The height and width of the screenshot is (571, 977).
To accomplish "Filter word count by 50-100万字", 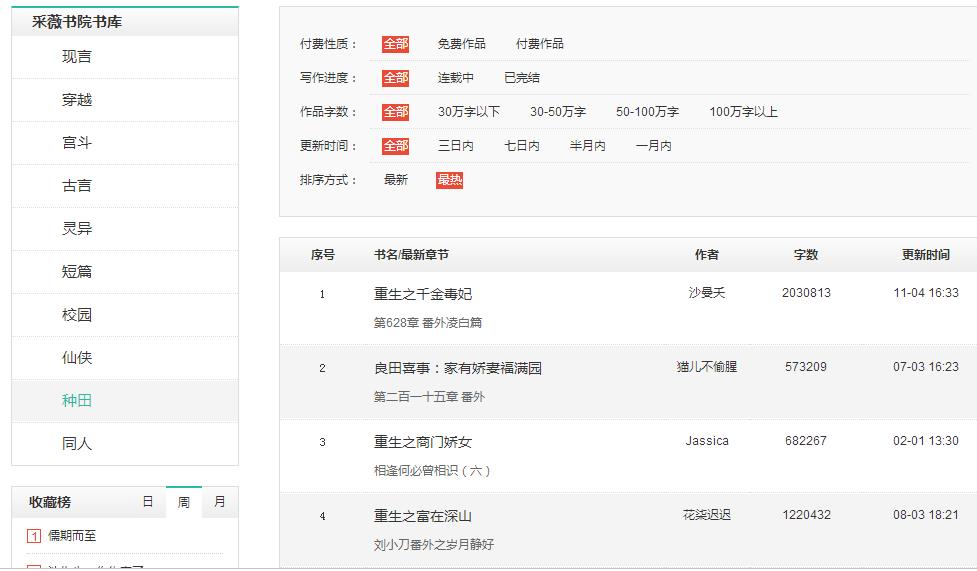I will [647, 112].
